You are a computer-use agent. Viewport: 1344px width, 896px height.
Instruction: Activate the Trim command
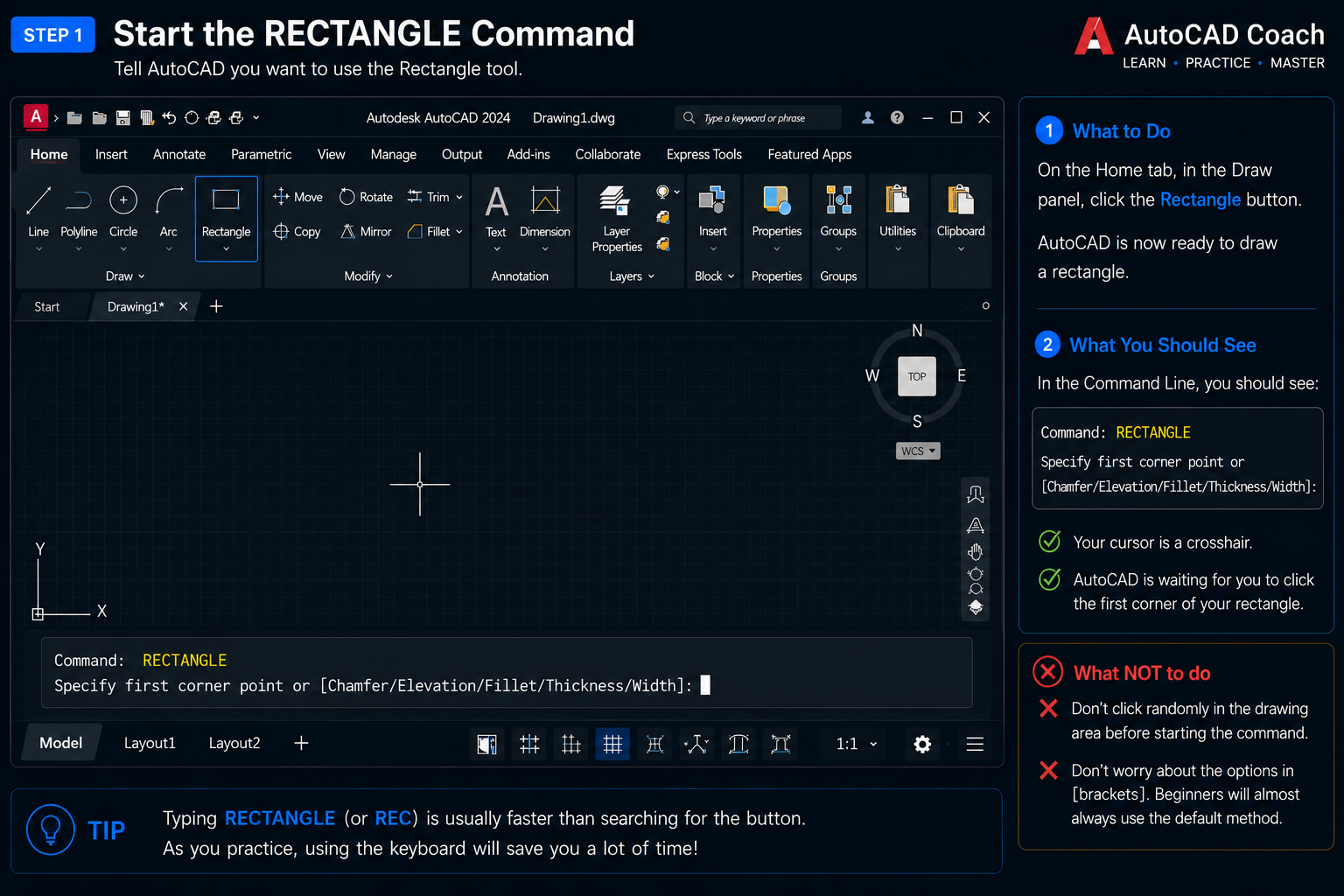tap(428, 197)
